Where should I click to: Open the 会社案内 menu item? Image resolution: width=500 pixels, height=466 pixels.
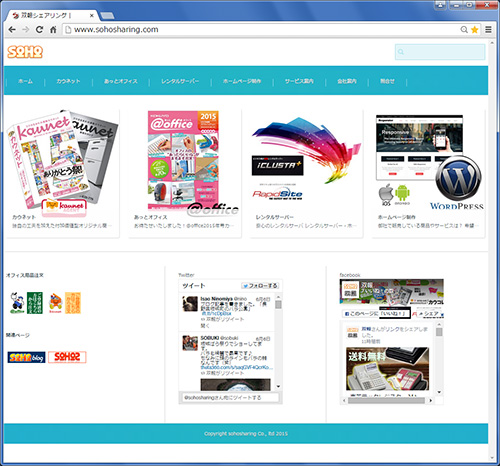[x=347, y=81]
